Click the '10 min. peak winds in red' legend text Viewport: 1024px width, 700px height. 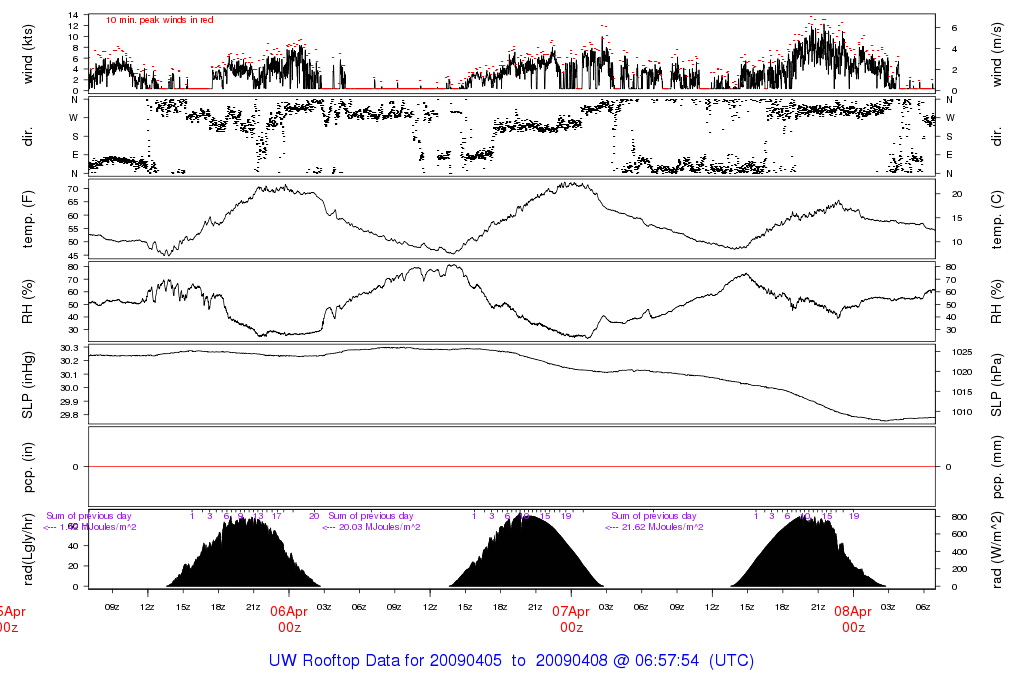click(160, 20)
